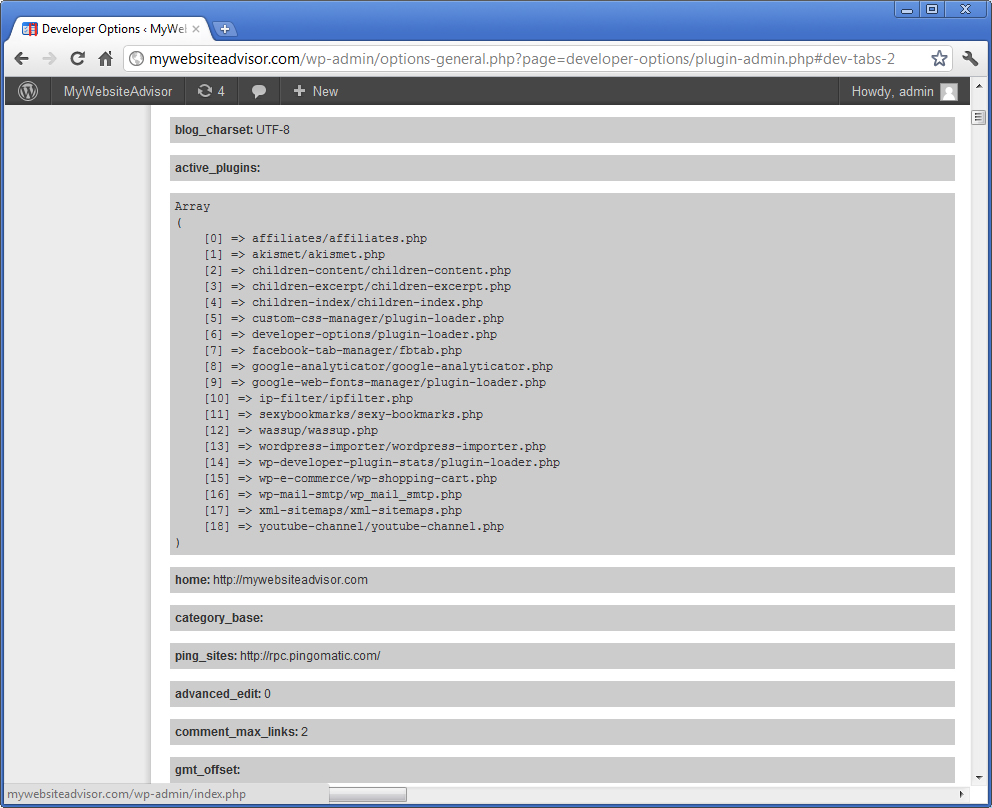Click the word Array in plugins list

coord(192,206)
